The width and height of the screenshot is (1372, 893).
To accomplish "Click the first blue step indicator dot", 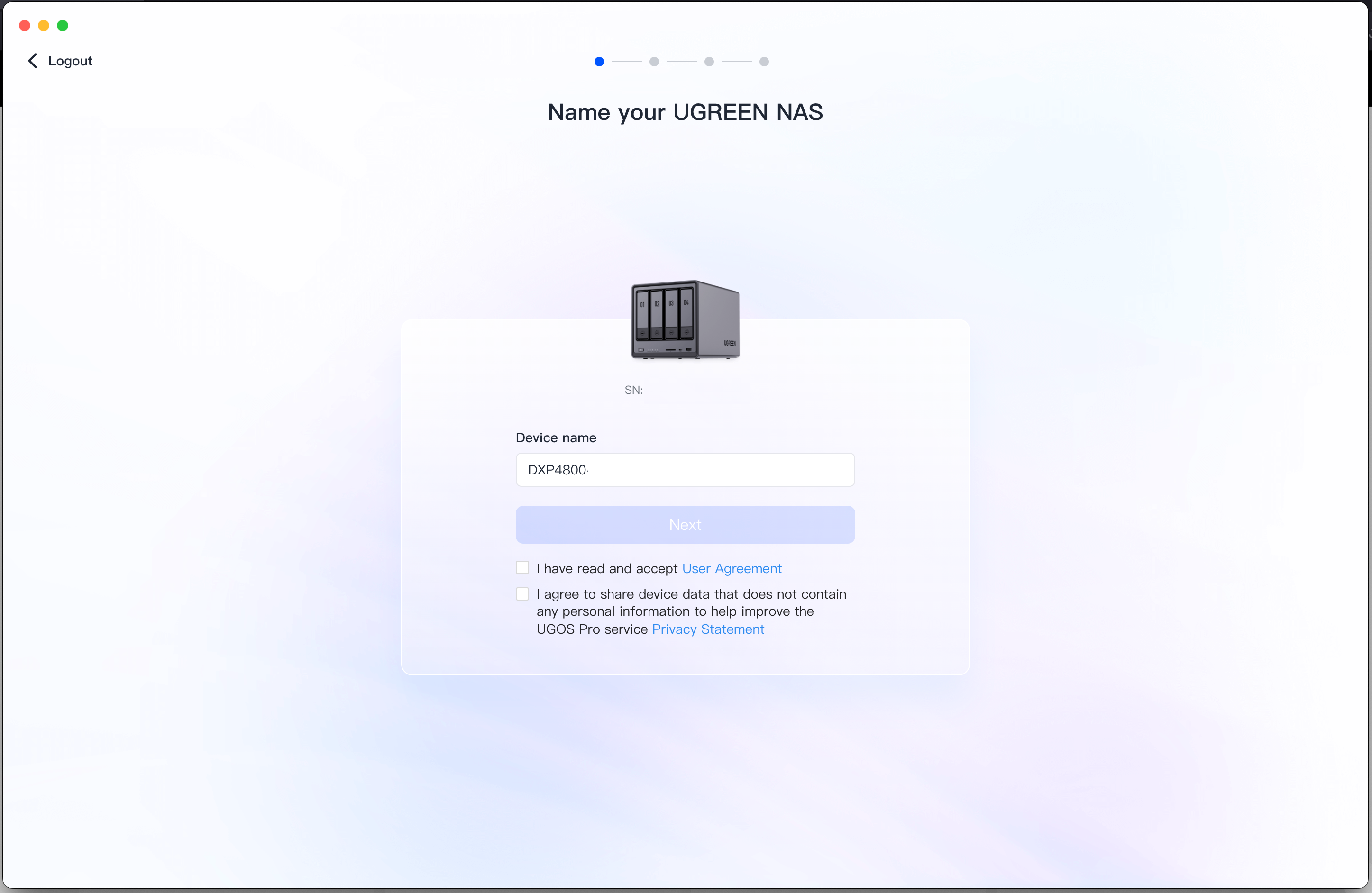I will pos(599,61).
